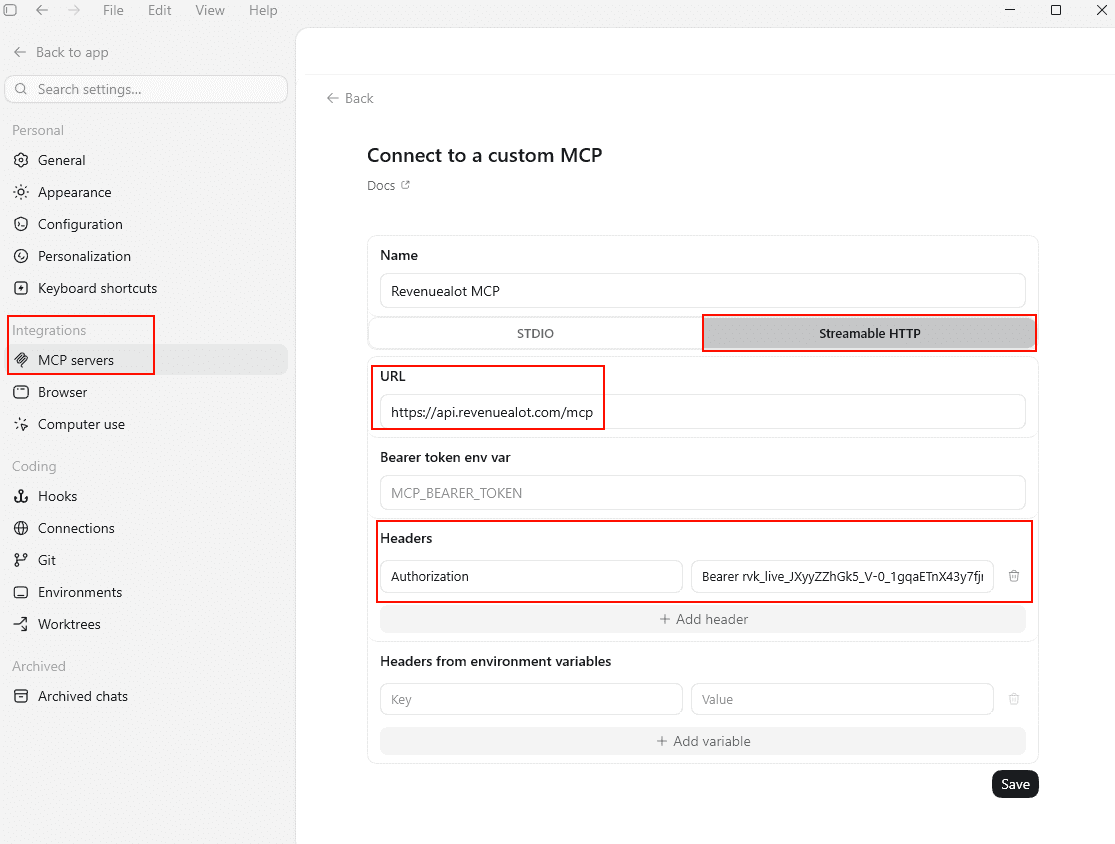Open Environments settings
Viewport: 1115px width, 844px height.
pos(146,592)
